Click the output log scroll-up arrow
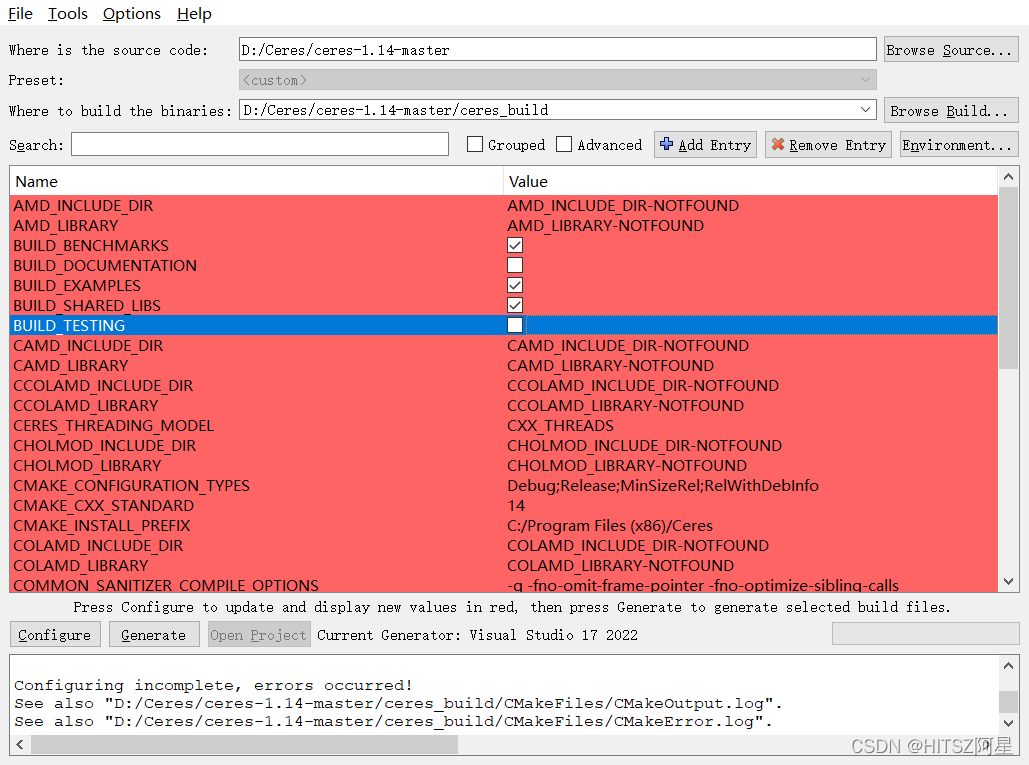1029x765 pixels. 1009,665
